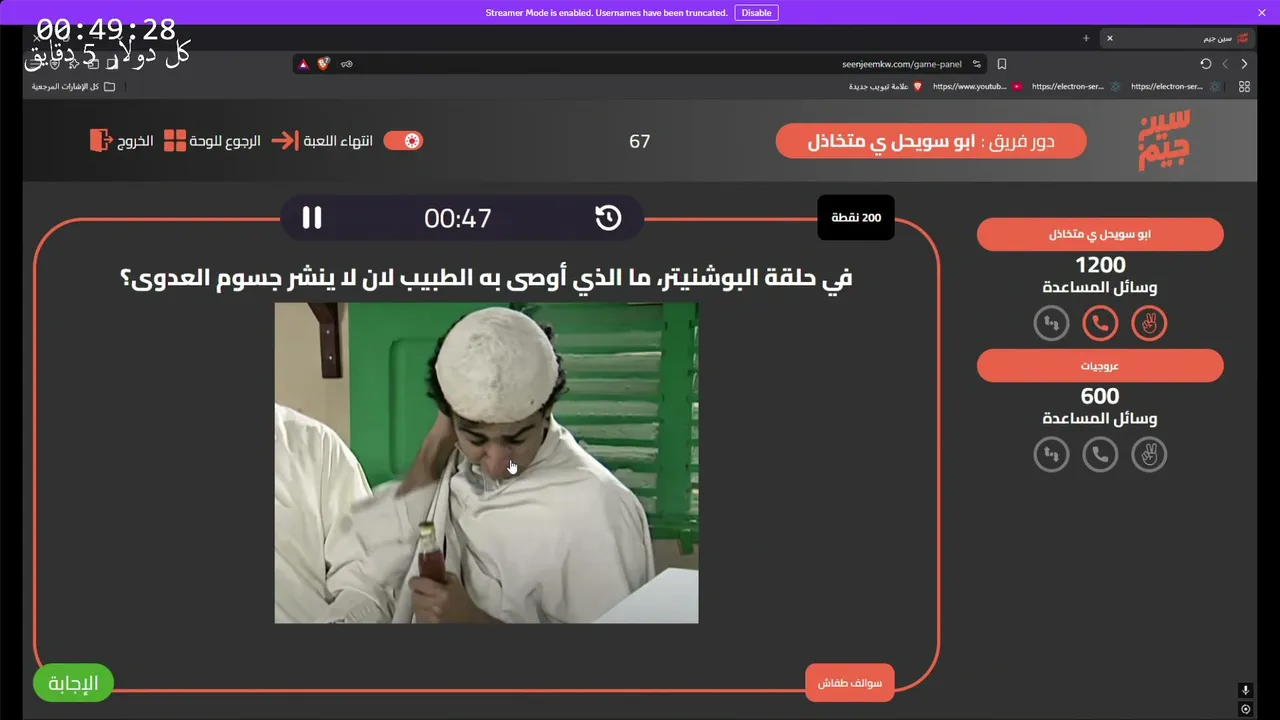Image resolution: width=1280 pixels, height=720 pixels.
Task: Click the عروجيات team name button
Action: tap(1100, 366)
